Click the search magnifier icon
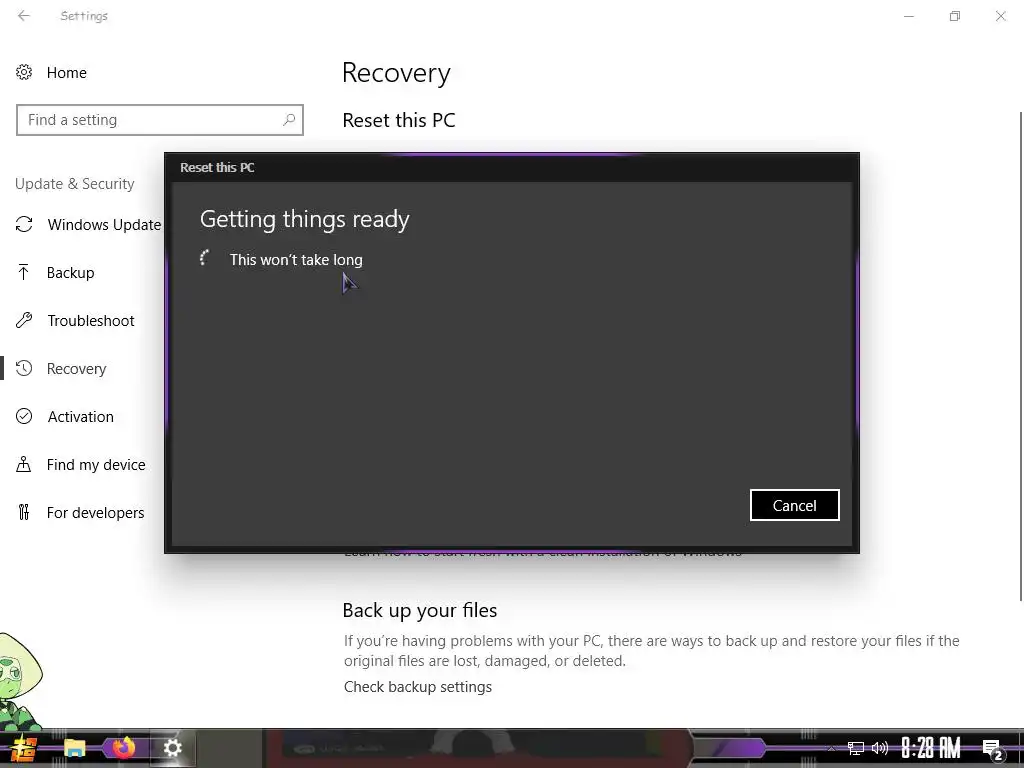 tap(289, 120)
